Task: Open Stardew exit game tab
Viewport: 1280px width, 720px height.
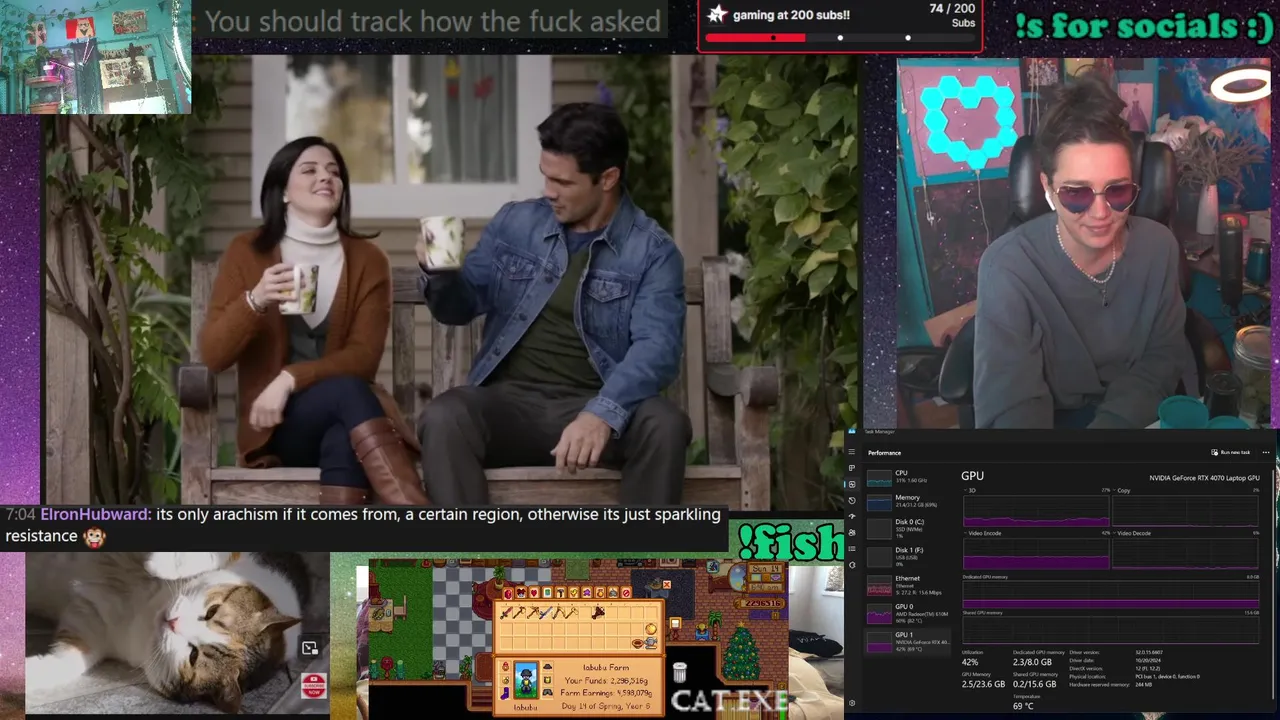Action: click(626, 593)
